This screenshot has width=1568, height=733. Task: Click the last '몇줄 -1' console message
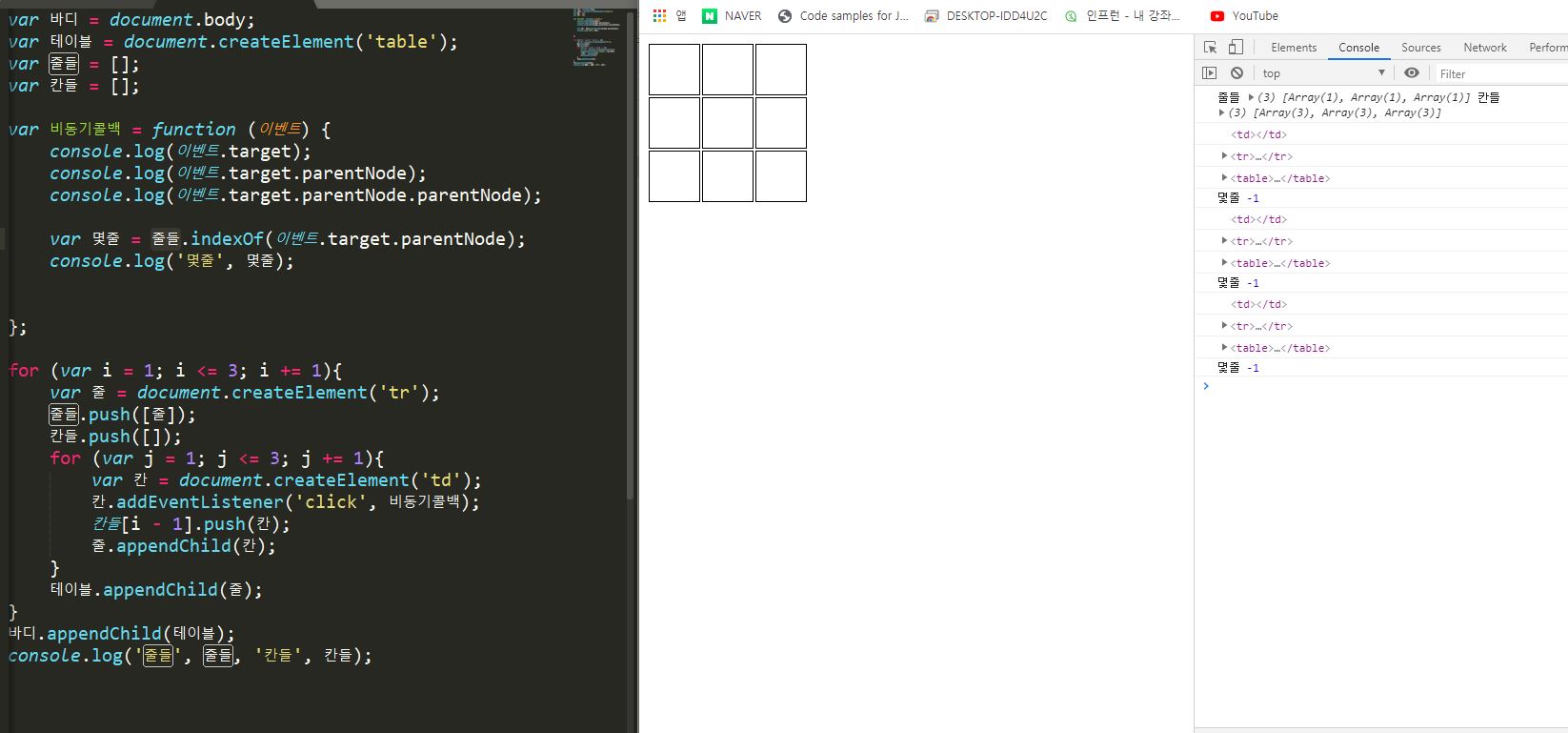click(1238, 368)
